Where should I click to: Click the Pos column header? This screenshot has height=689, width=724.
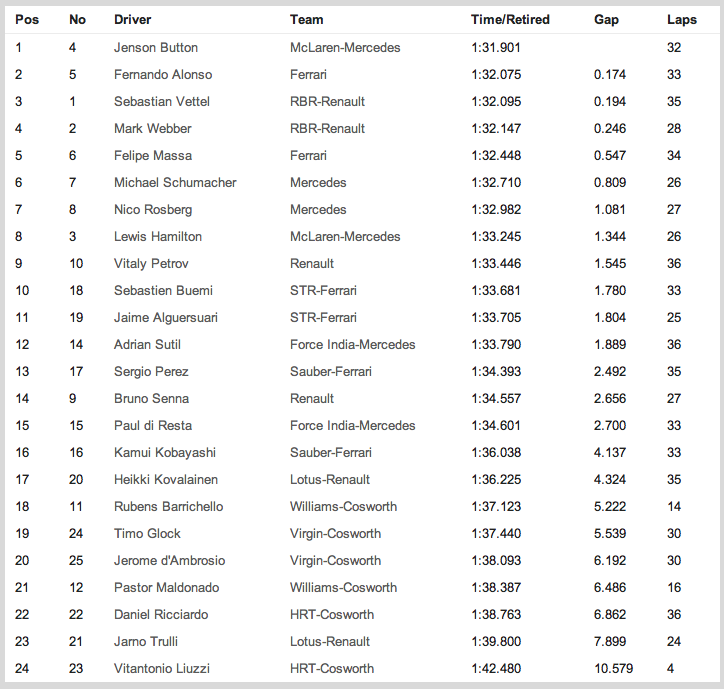27,20
